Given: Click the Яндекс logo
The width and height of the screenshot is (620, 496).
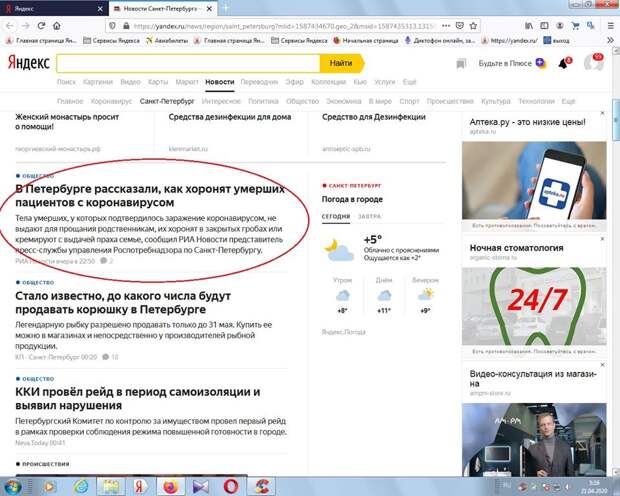Looking at the screenshot, I should 28,63.
